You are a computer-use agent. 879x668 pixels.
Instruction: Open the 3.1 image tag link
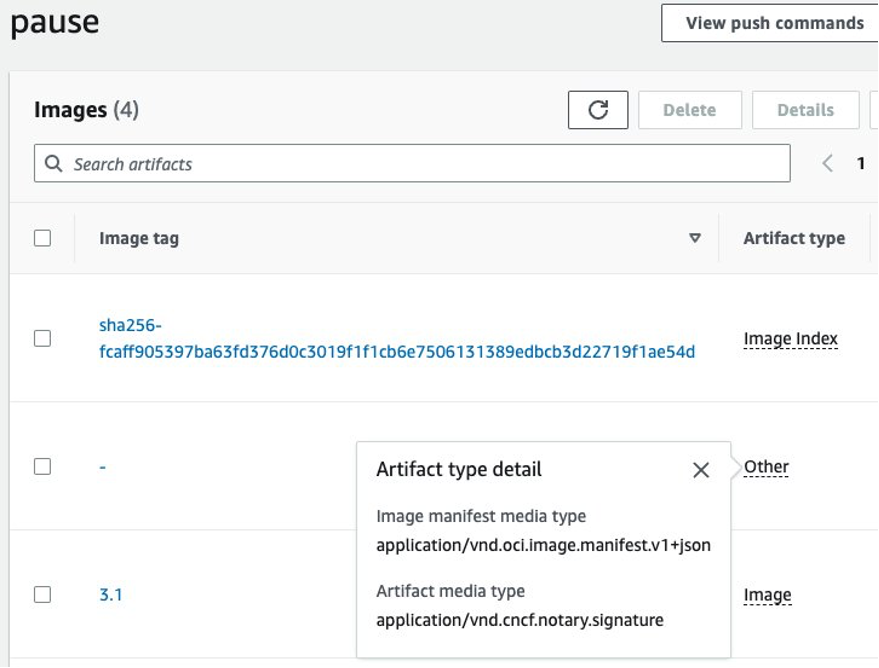pos(111,594)
